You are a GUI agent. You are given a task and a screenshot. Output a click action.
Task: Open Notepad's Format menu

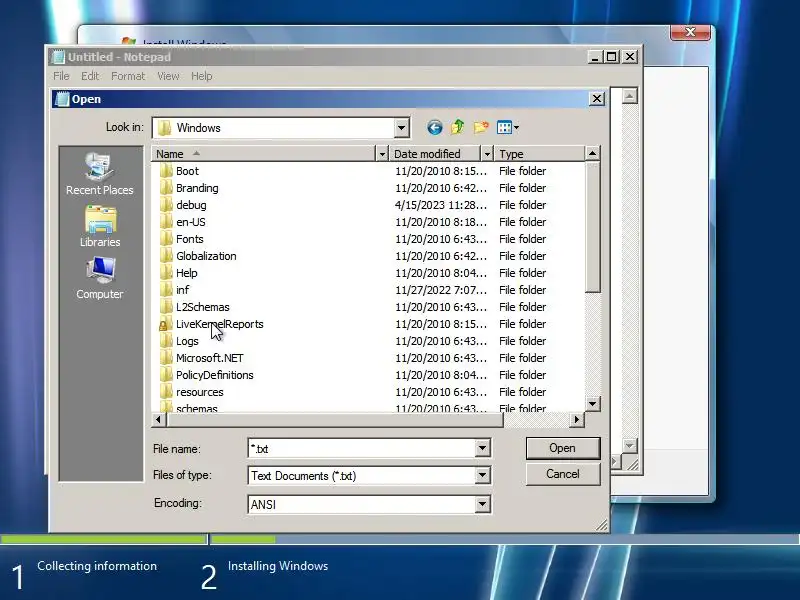click(128, 76)
